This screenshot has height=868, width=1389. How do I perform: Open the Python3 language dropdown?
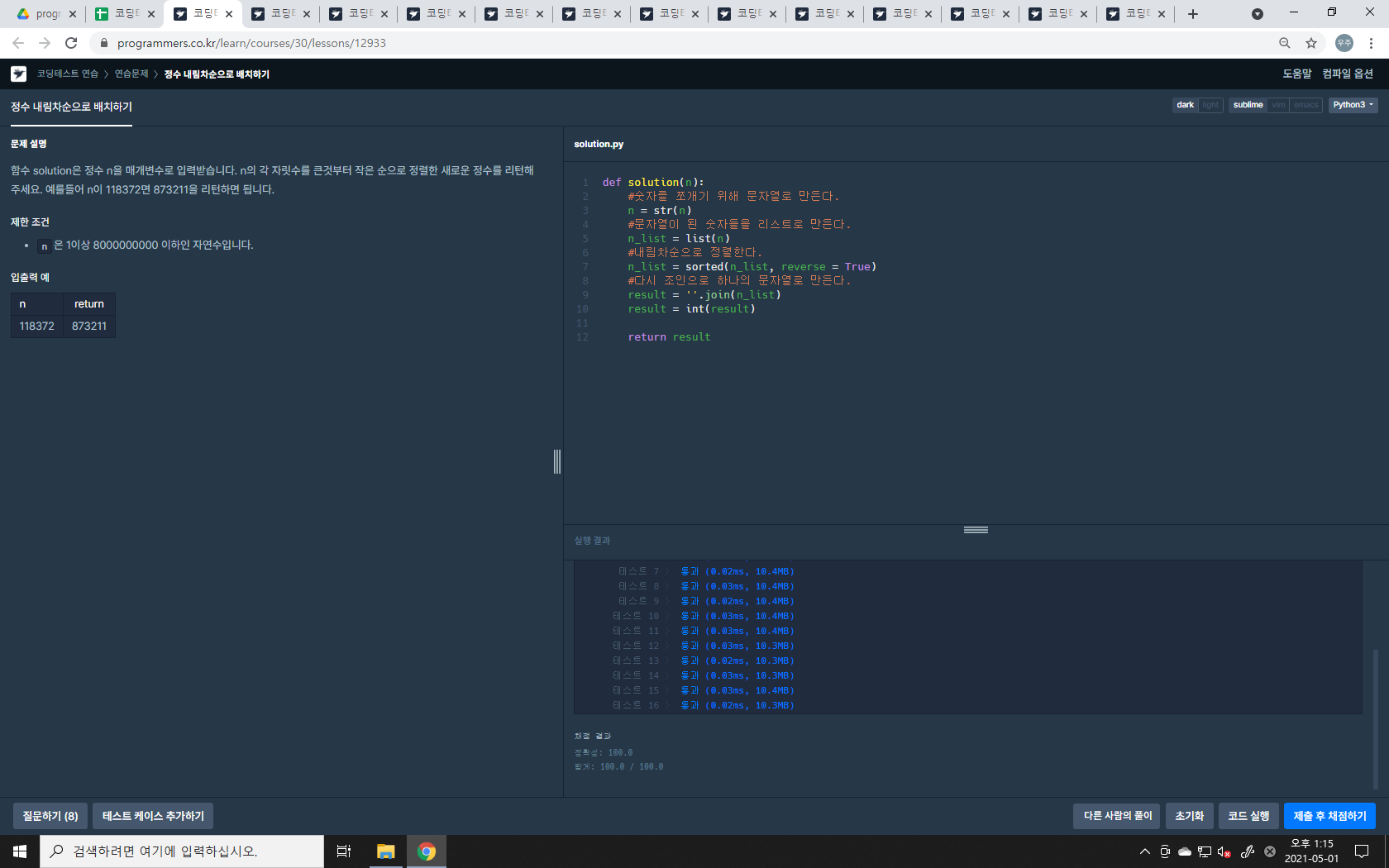pyautogui.click(x=1353, y=105)
